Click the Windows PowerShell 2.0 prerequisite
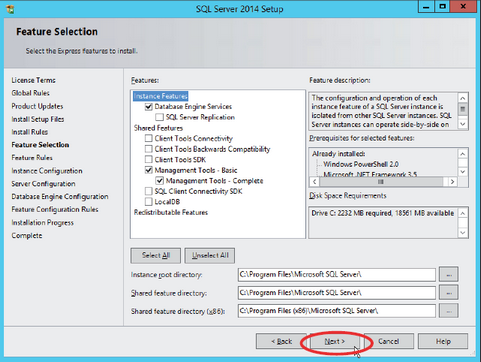 click(361, 164)
